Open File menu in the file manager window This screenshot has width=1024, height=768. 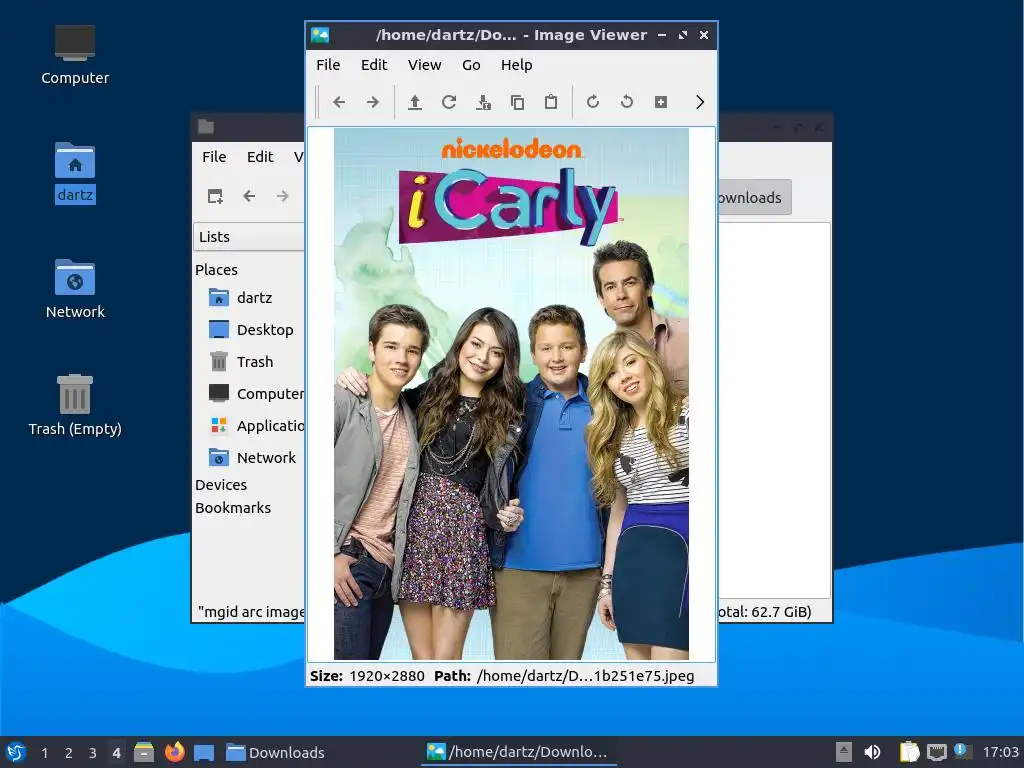214,157
